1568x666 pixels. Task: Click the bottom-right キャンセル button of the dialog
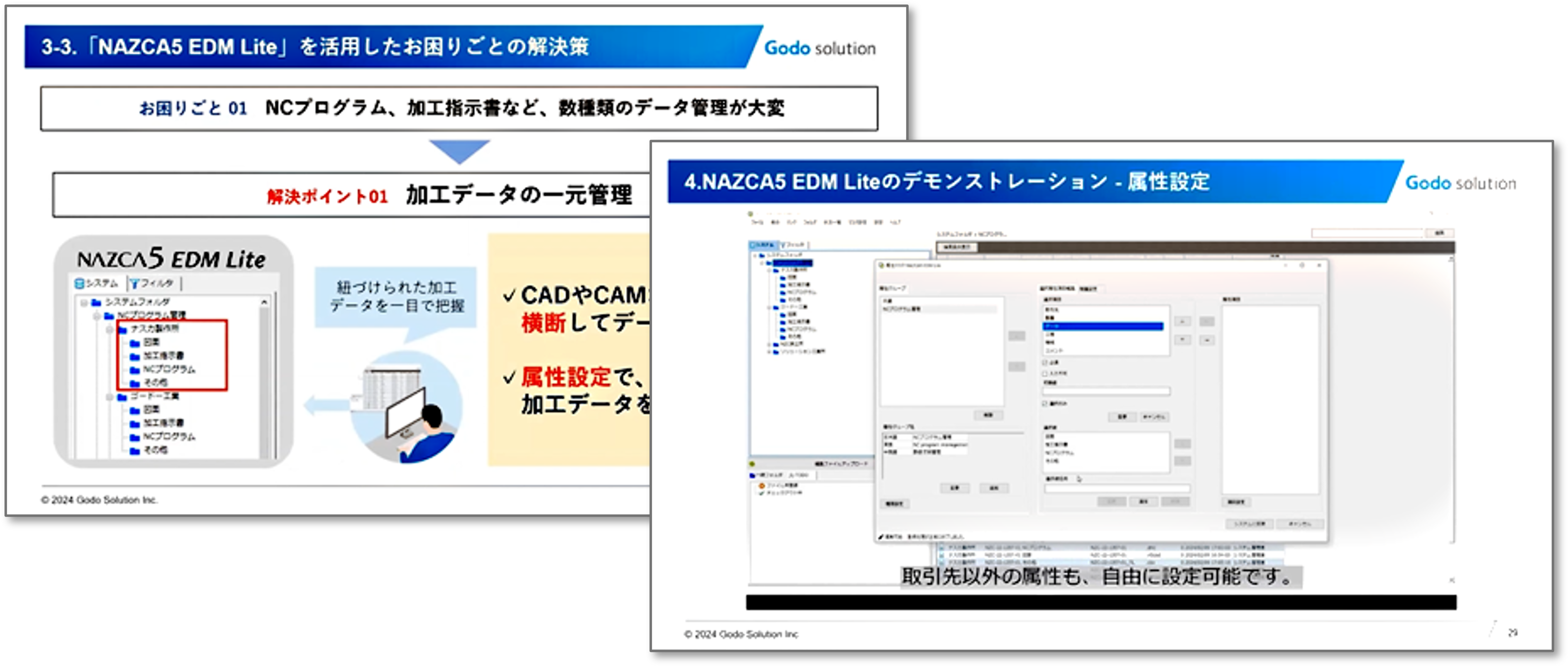[x=1300, y=524]
